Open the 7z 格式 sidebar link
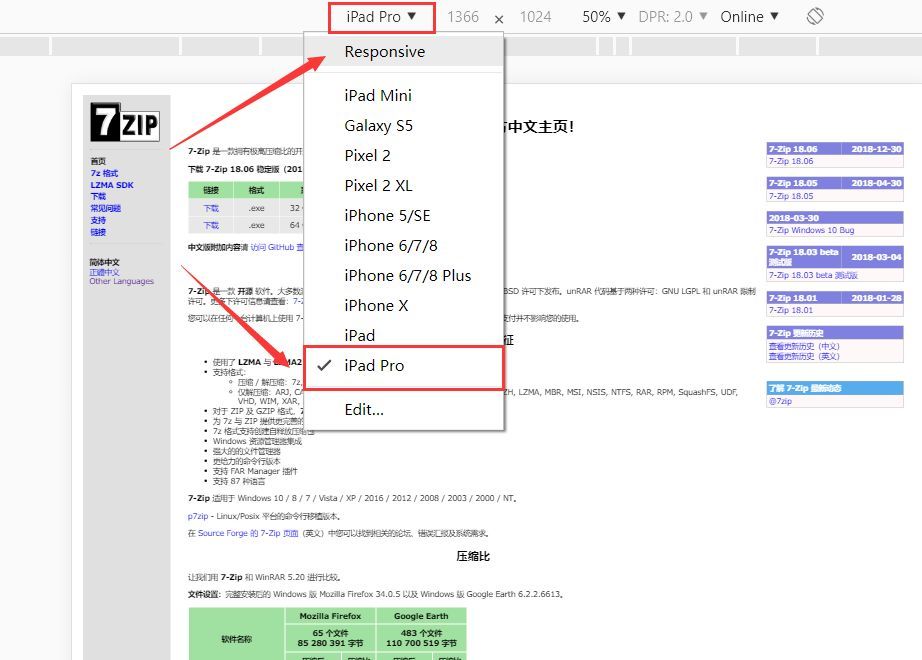This screenshot has width=922, height=660. click(104, 173)
